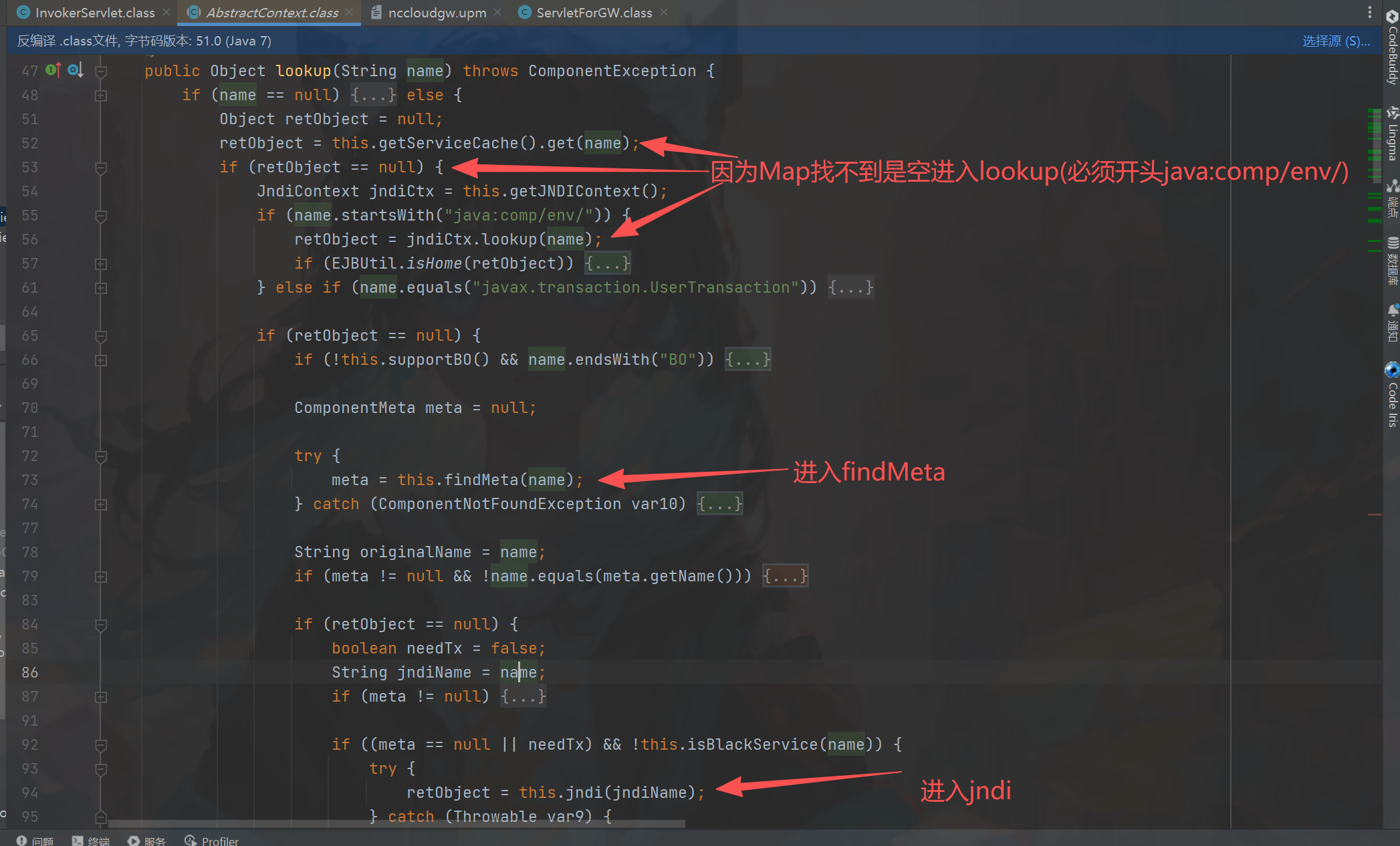Screen dimensions: 1400x846
Task: Click the overridden-method gutter icon on line 47
Action: point(75,70)
